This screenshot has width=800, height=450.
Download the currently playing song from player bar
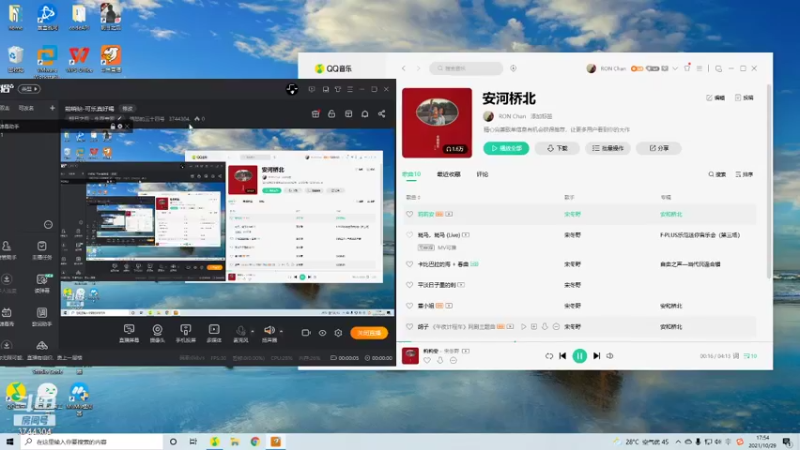[440, 361]
